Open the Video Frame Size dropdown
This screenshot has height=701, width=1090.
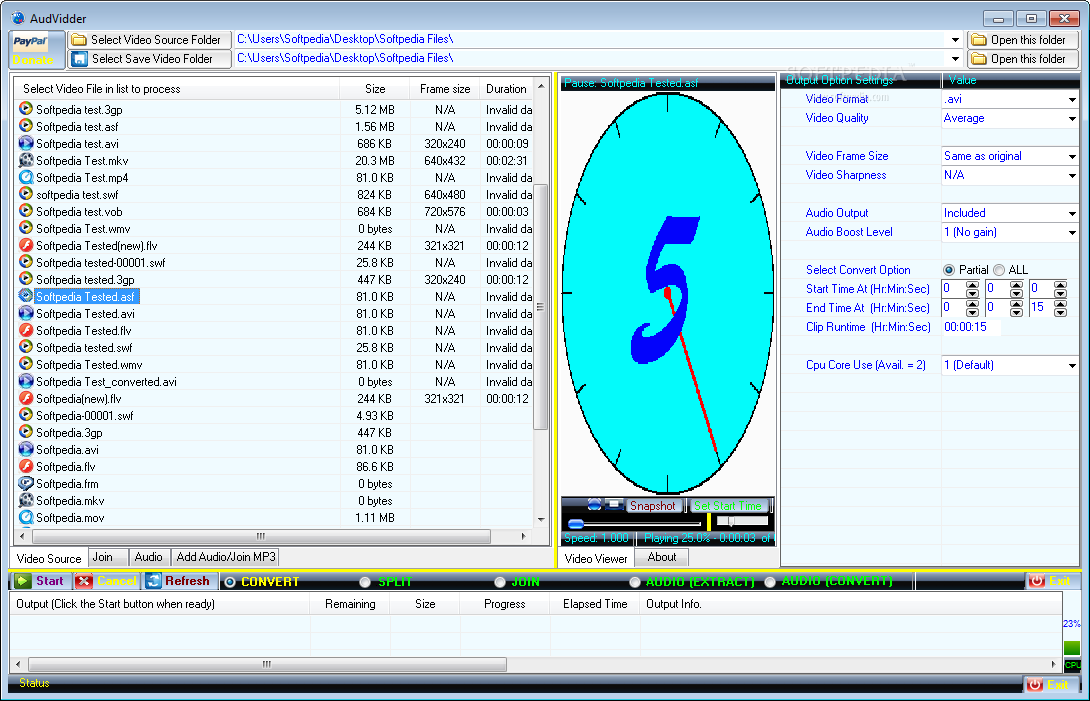click(1072, 156)
